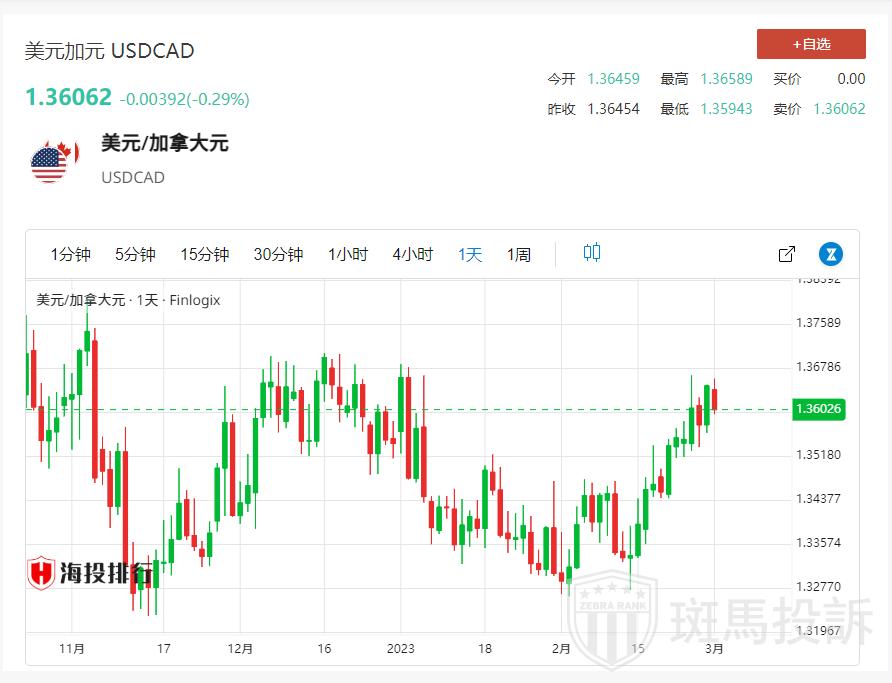Switch to the 1周 weekly chart
This screenshot has width=892, height=683.
[519, 255]
